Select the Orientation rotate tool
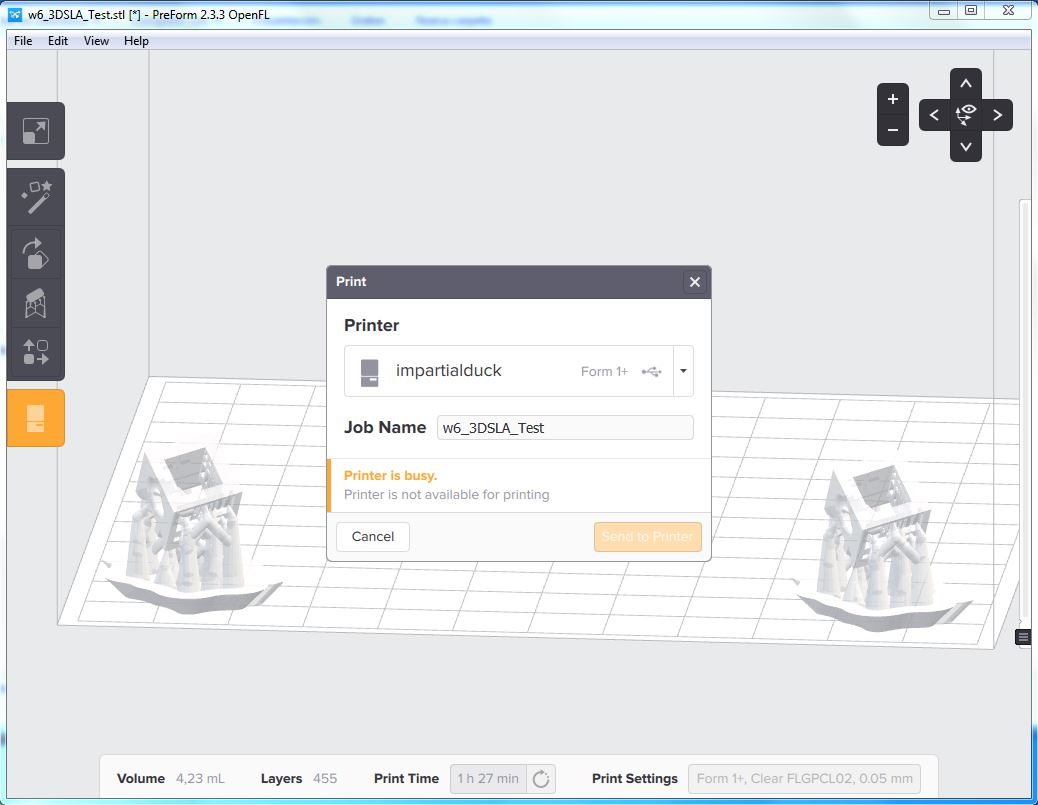This screenshot has width=1038, height=805. [x=36, y=254]
